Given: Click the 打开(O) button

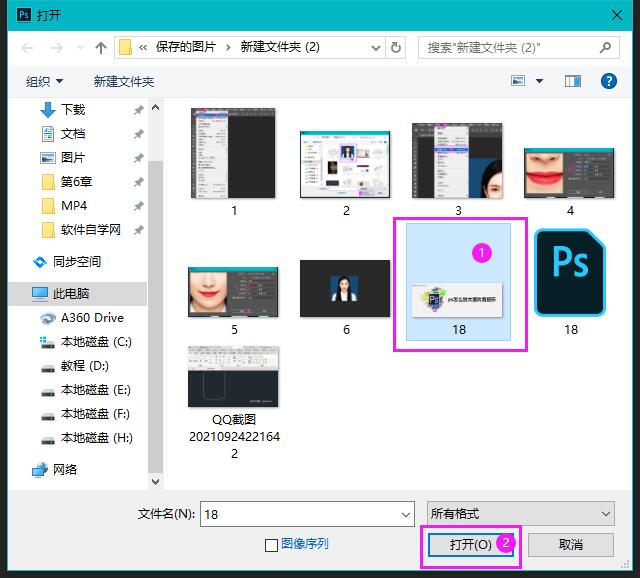Looking at the screenshot, I should [471, 545].
